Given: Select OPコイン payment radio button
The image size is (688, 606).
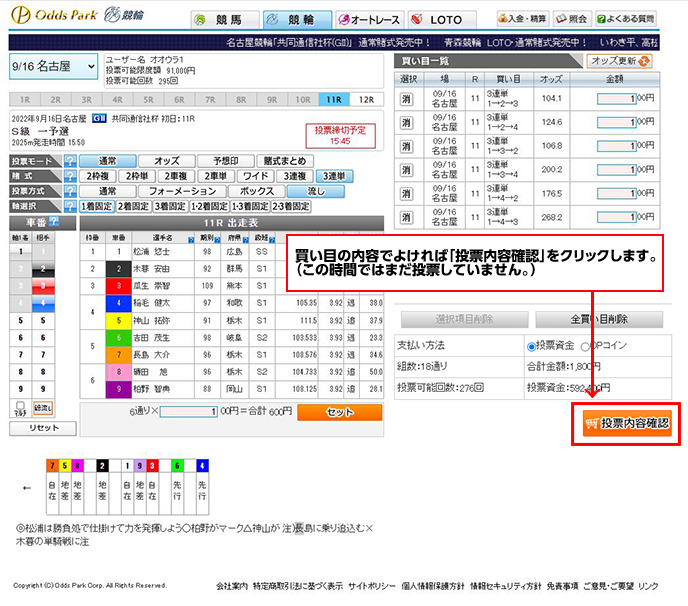Looking at the screenshot, I should click(584, 347).
